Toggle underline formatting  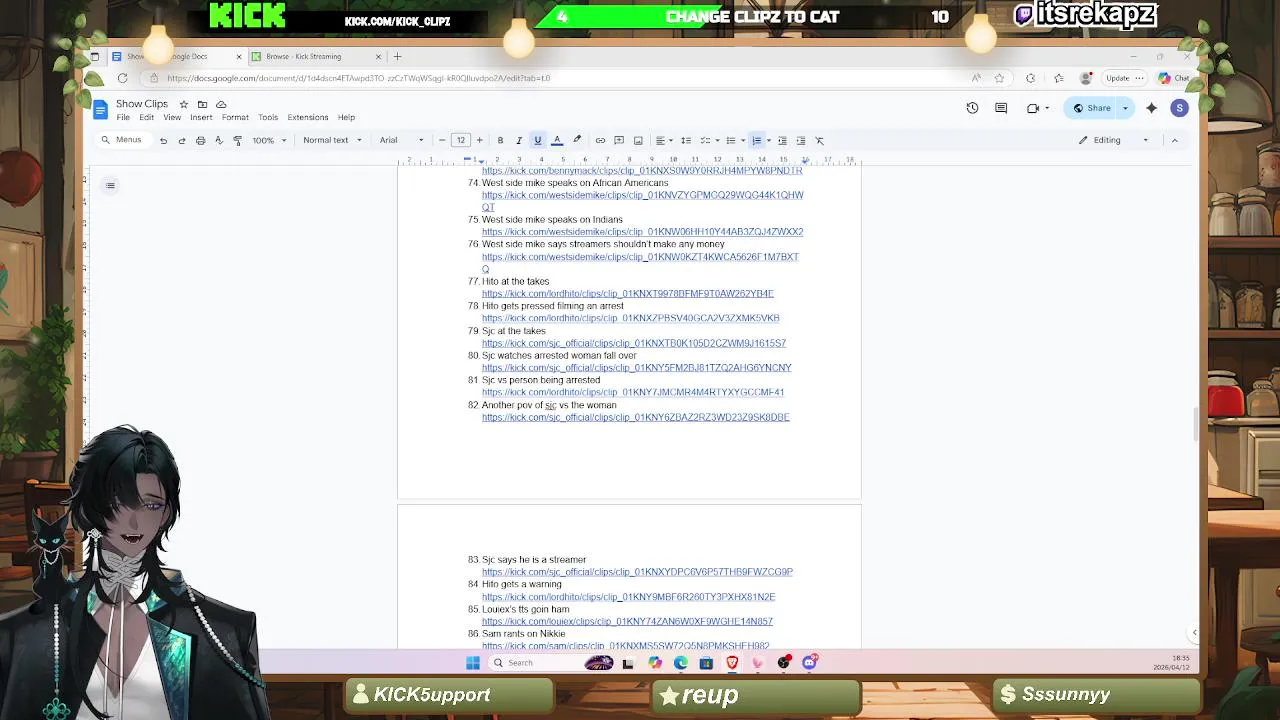click(x=537, y=140)
